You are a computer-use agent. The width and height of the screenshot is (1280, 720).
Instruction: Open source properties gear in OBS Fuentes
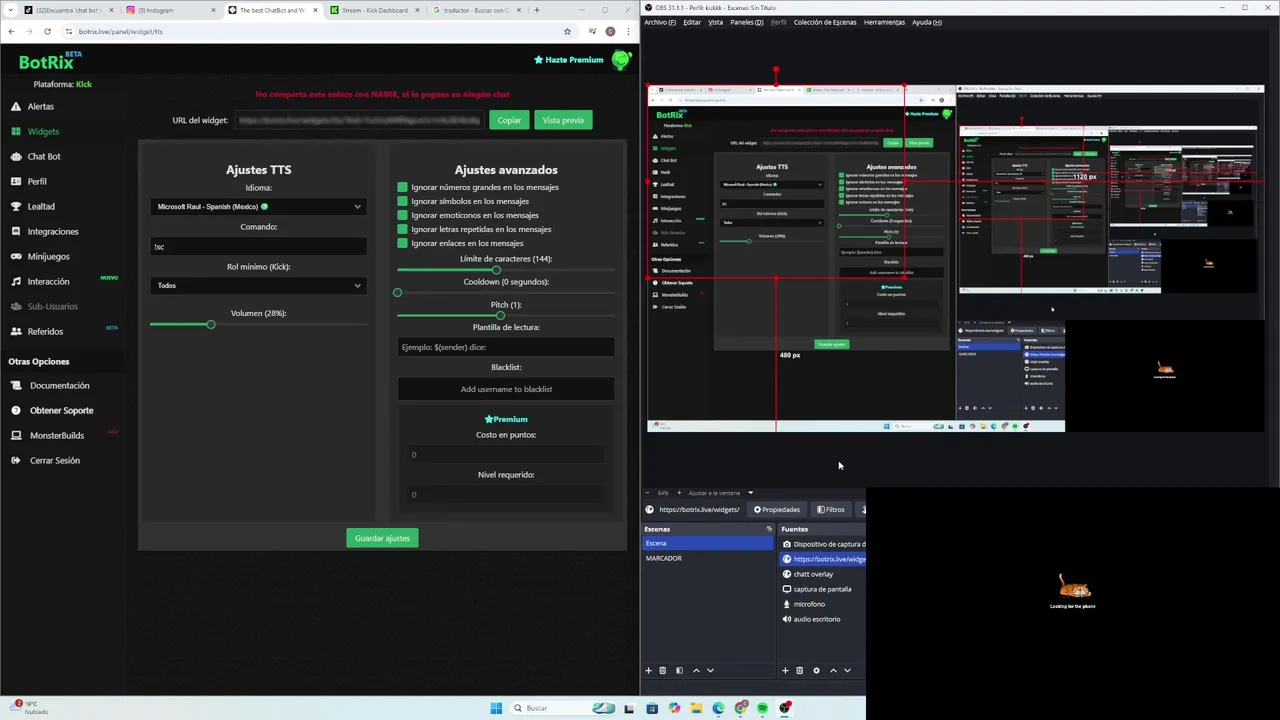[x=816, y=670]
